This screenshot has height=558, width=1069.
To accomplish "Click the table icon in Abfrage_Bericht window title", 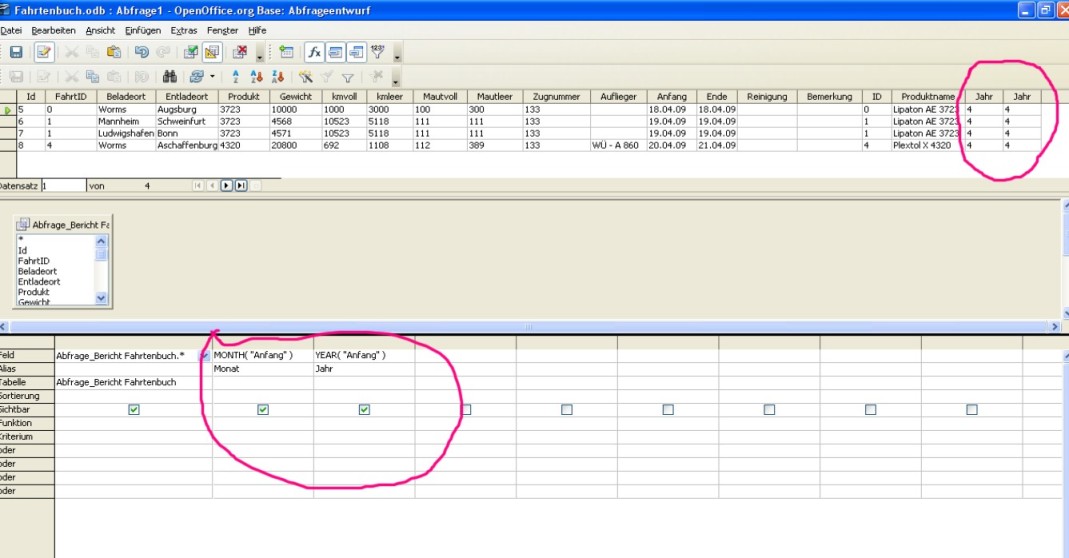I will tap(23, 224).
